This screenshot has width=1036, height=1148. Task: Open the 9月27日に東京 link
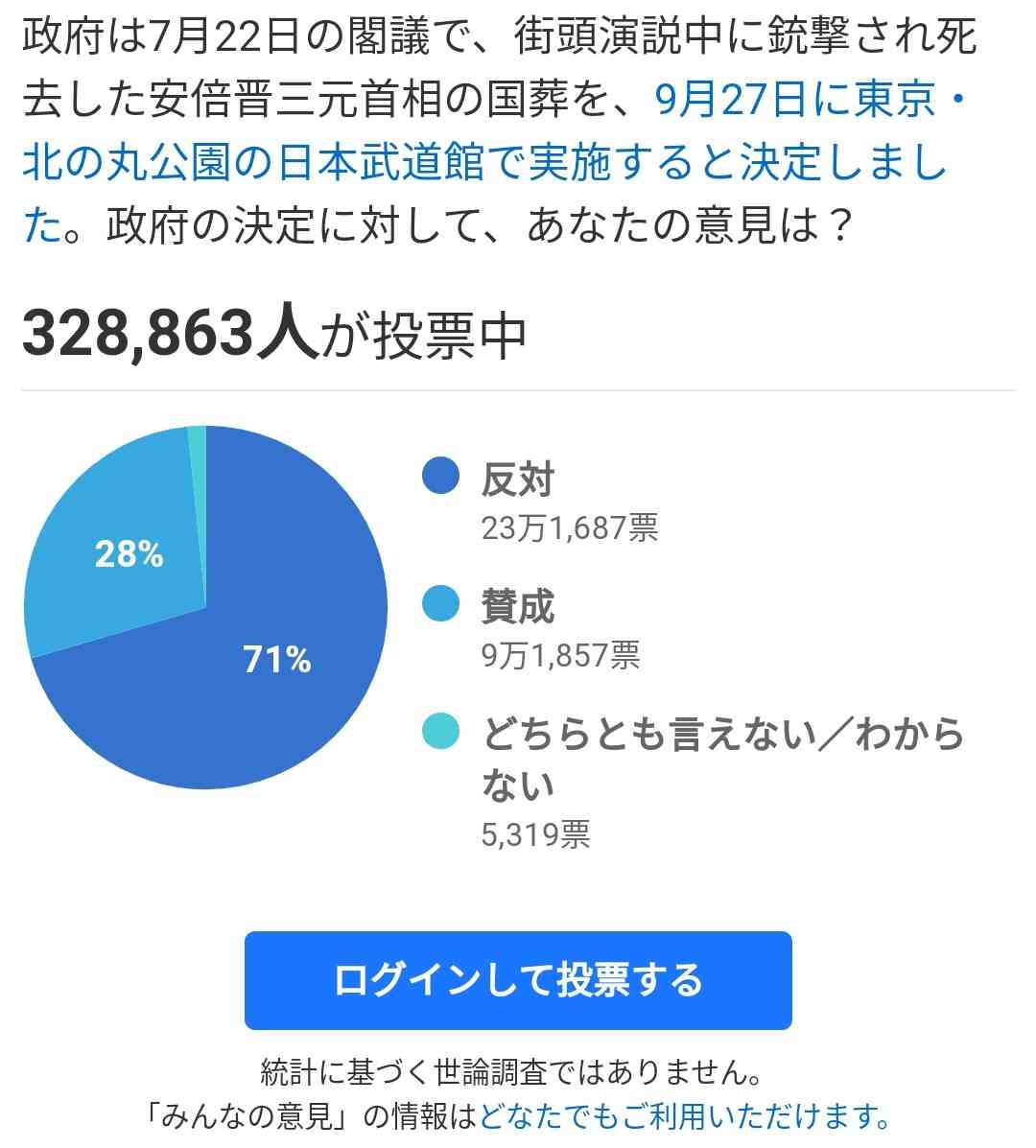tap(794, 99)
